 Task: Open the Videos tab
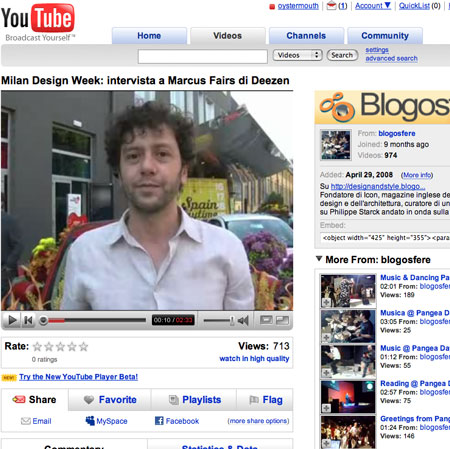click(x=228, y=36)
